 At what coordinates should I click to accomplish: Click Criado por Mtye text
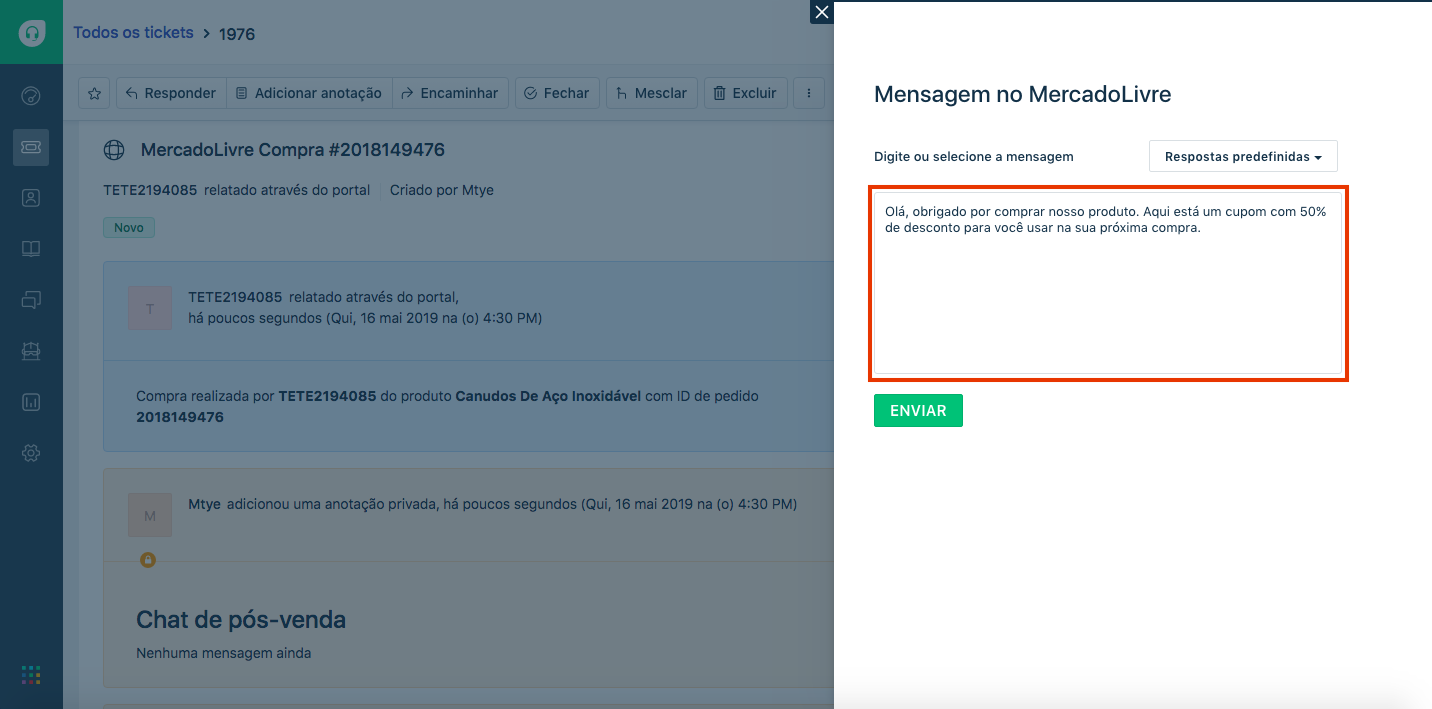point(442,190)
